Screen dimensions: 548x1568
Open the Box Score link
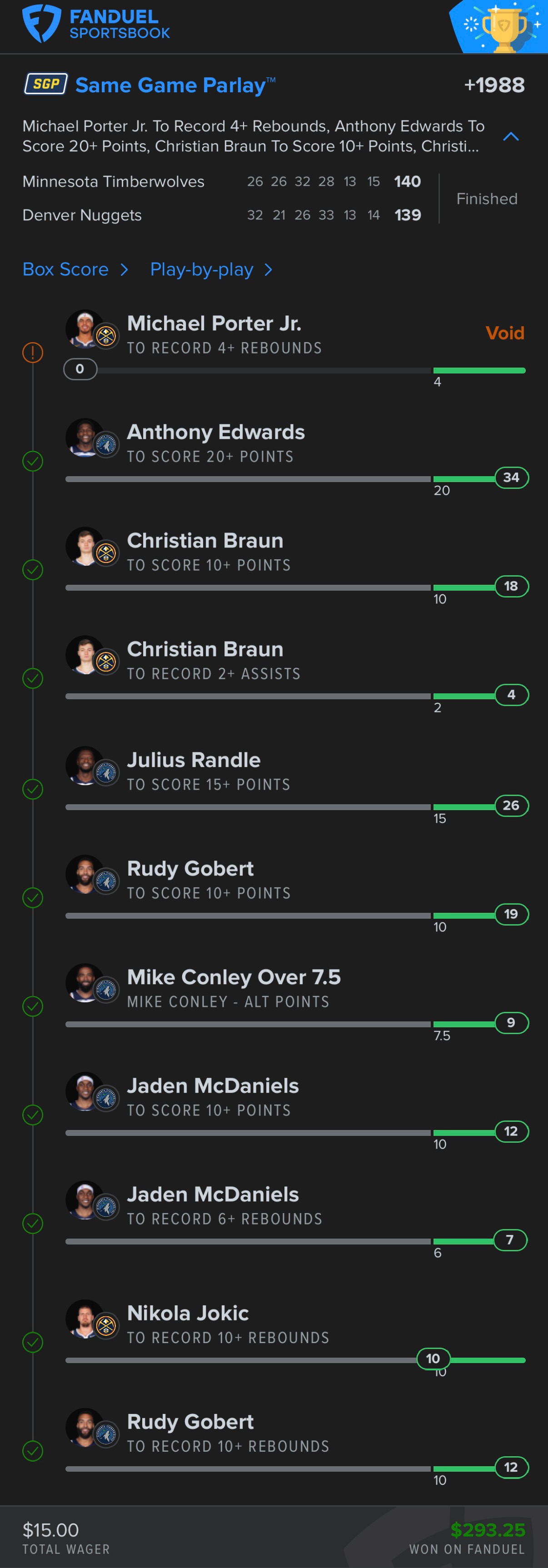click(x=65, y=269)
